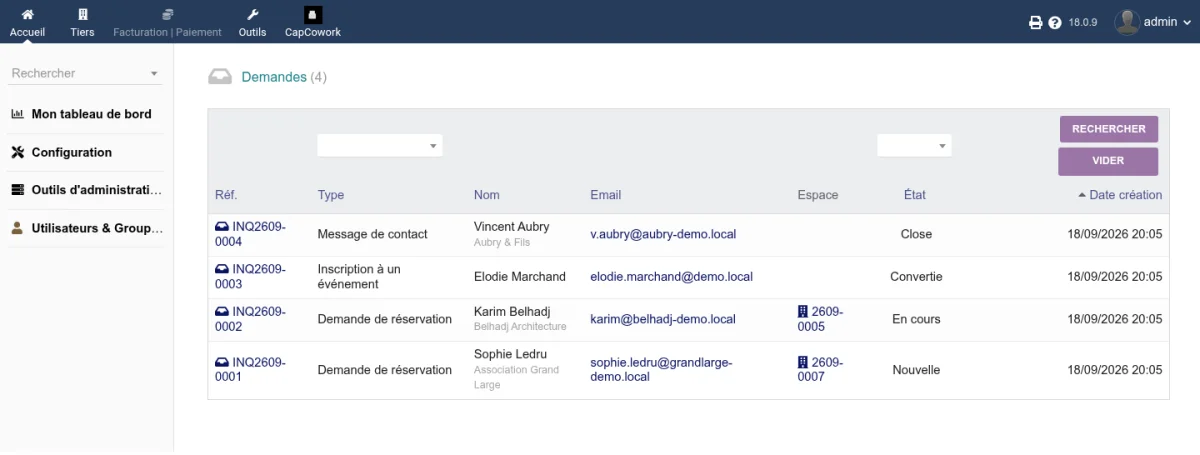Sort by Réf. column header
Screen dimensions: 1200x455
[x=226, y=195]
